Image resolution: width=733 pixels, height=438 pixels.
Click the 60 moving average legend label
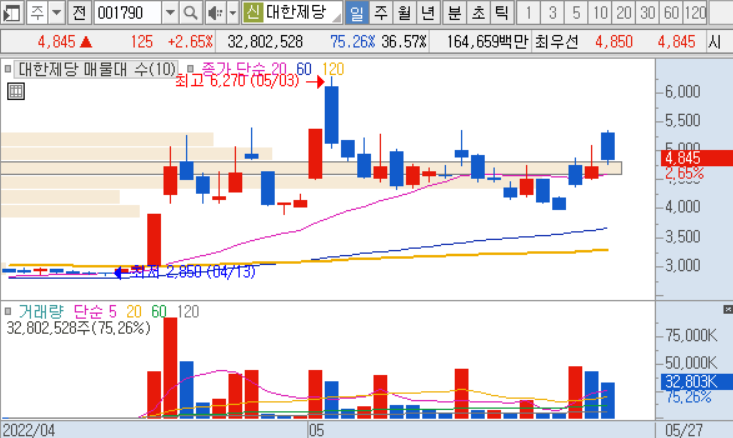304,69
